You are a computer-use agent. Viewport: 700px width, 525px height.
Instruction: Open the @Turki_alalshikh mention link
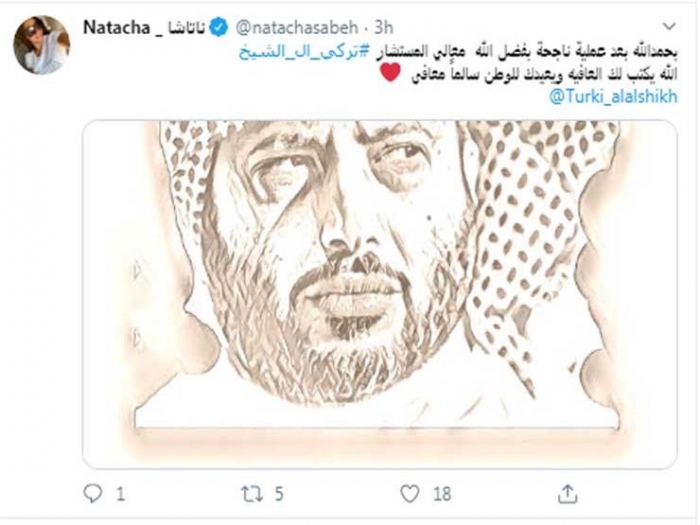(613, 96)
